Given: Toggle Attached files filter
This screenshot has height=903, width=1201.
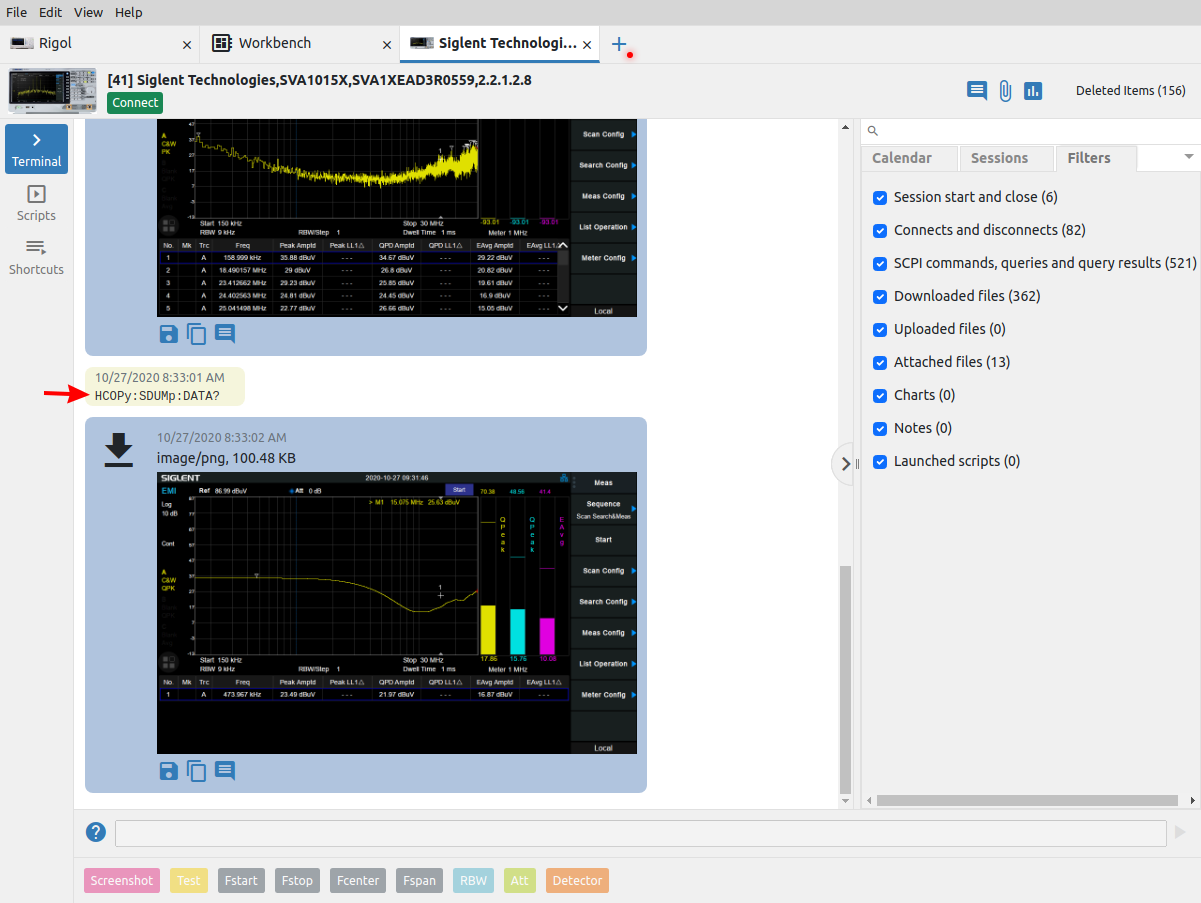Looking at the screenshot, I should click(880, 363).
